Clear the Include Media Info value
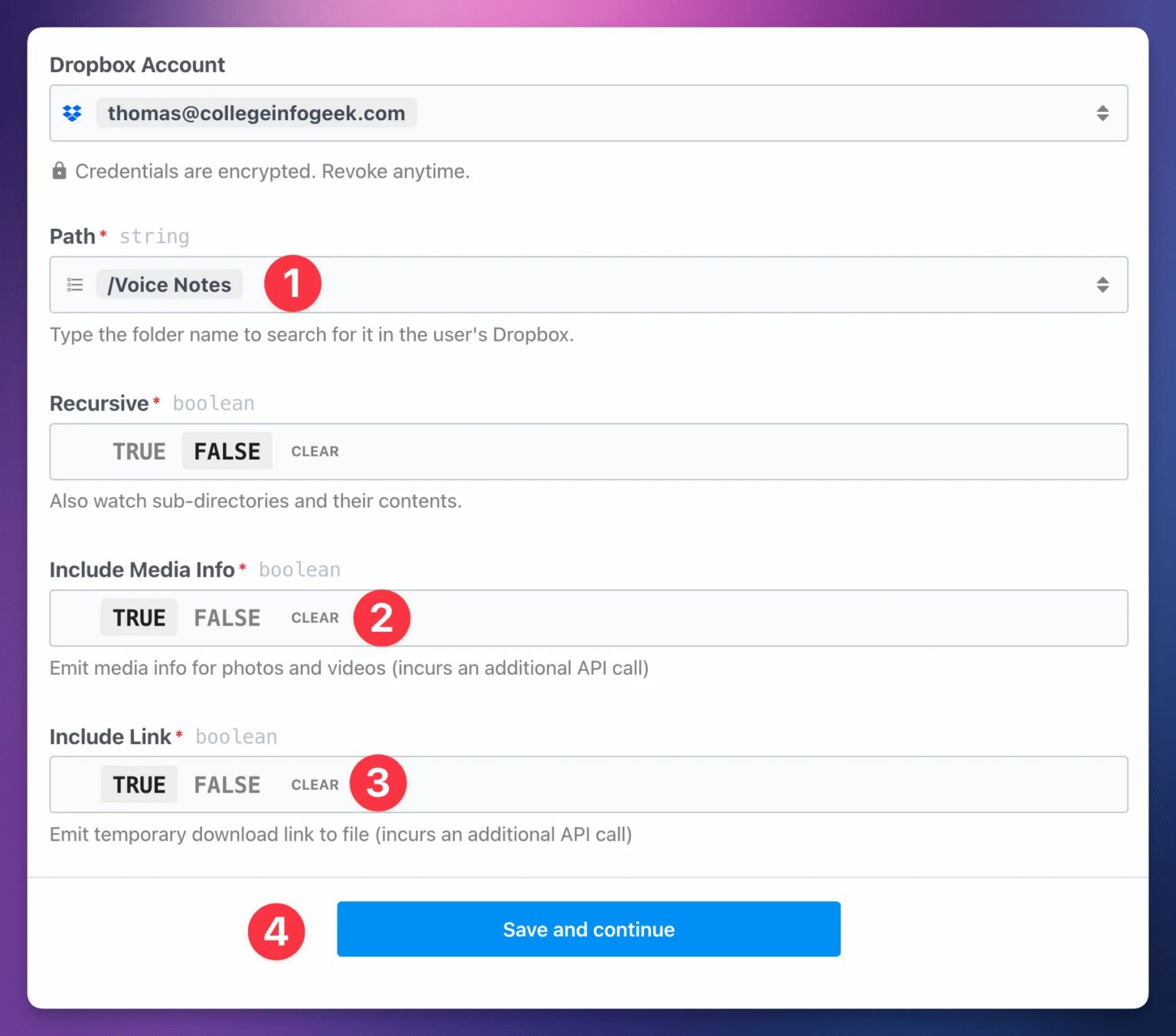This screenshot has width=1176, height=1036. (315, 617)
